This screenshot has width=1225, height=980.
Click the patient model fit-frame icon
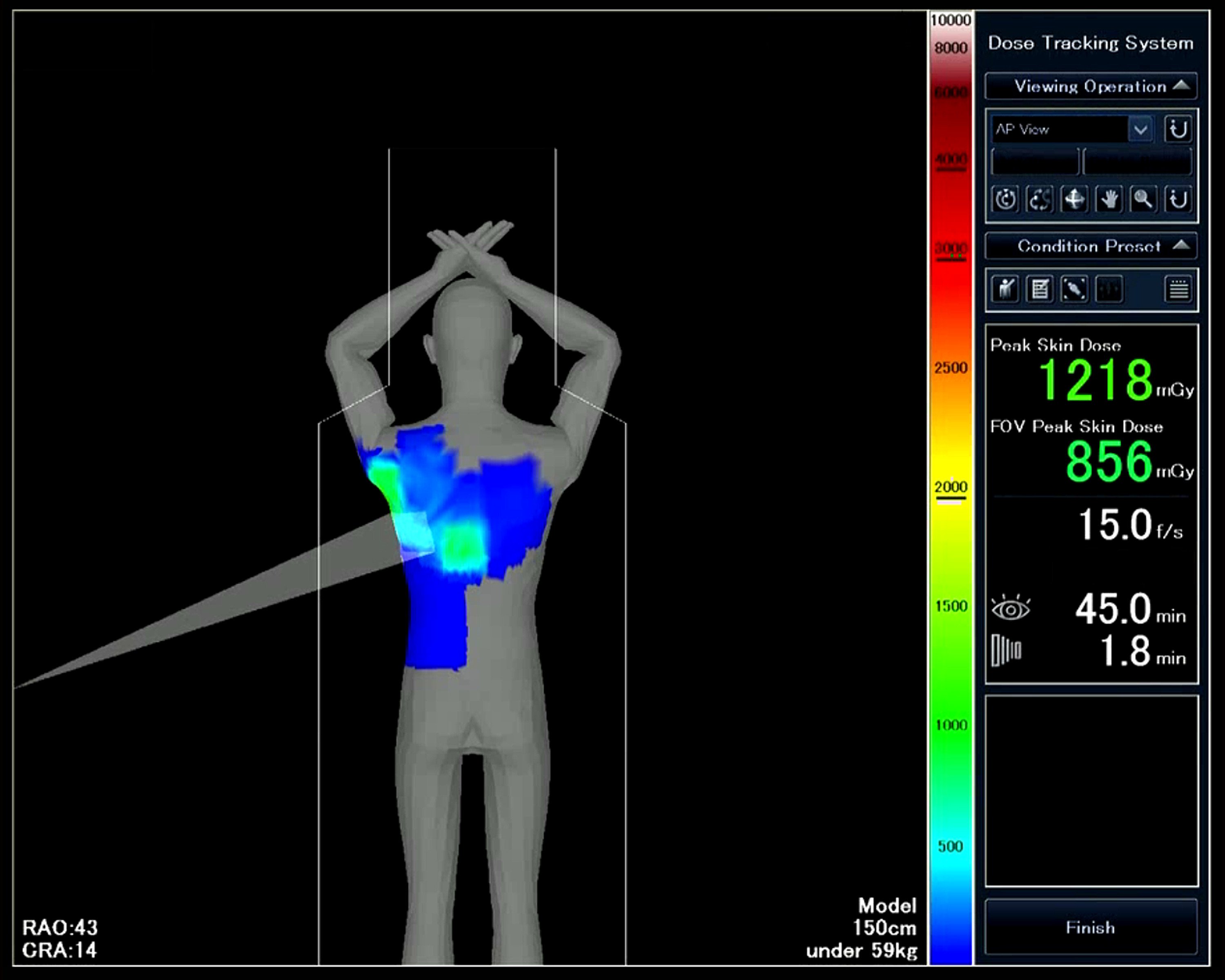pyautogui.click(x=1074, y=289)
